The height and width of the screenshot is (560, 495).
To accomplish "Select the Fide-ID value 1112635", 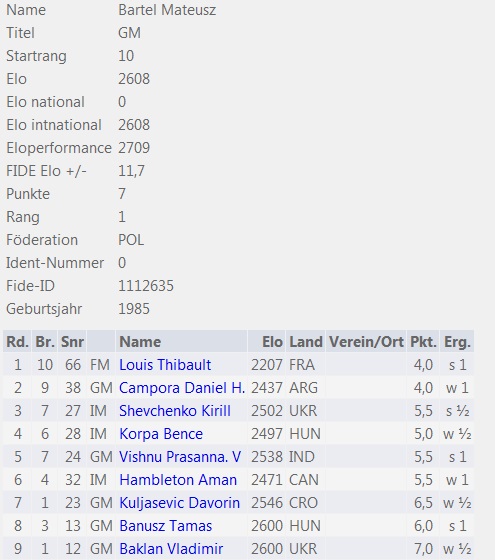I will pos(146,286).
